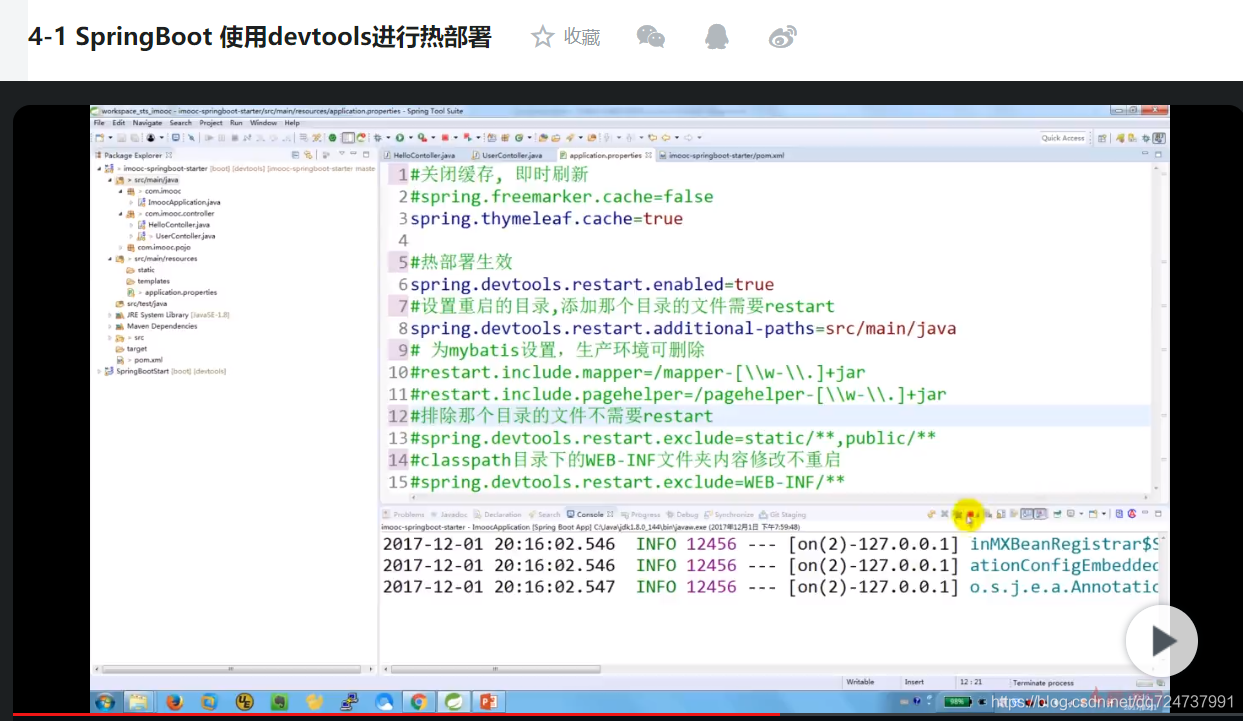This screenshot has width=1243, height=721.
Task: Click the green Spring Boot Dashboard toolbar icon
Action: [x=332, y=138]
